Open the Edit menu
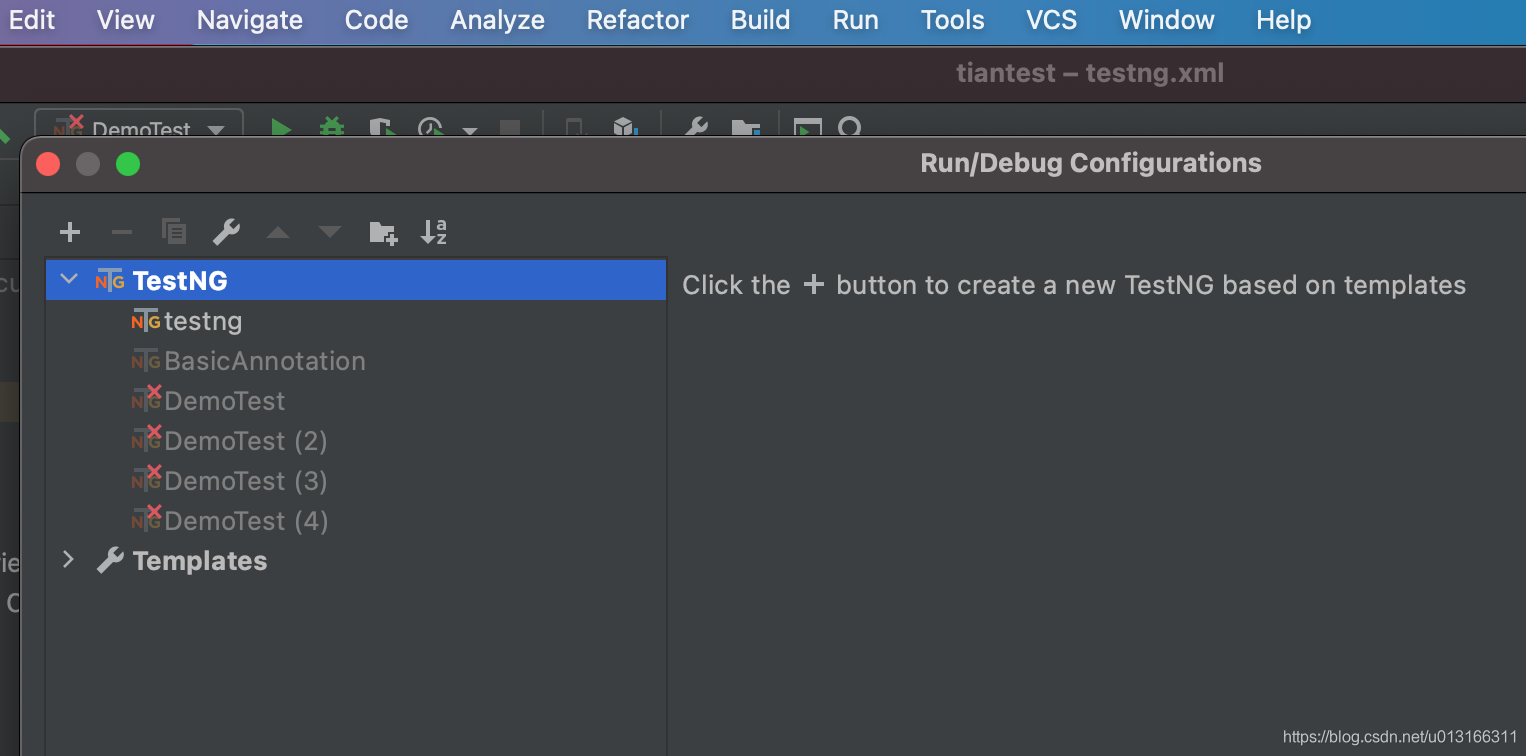 [32, 20]
